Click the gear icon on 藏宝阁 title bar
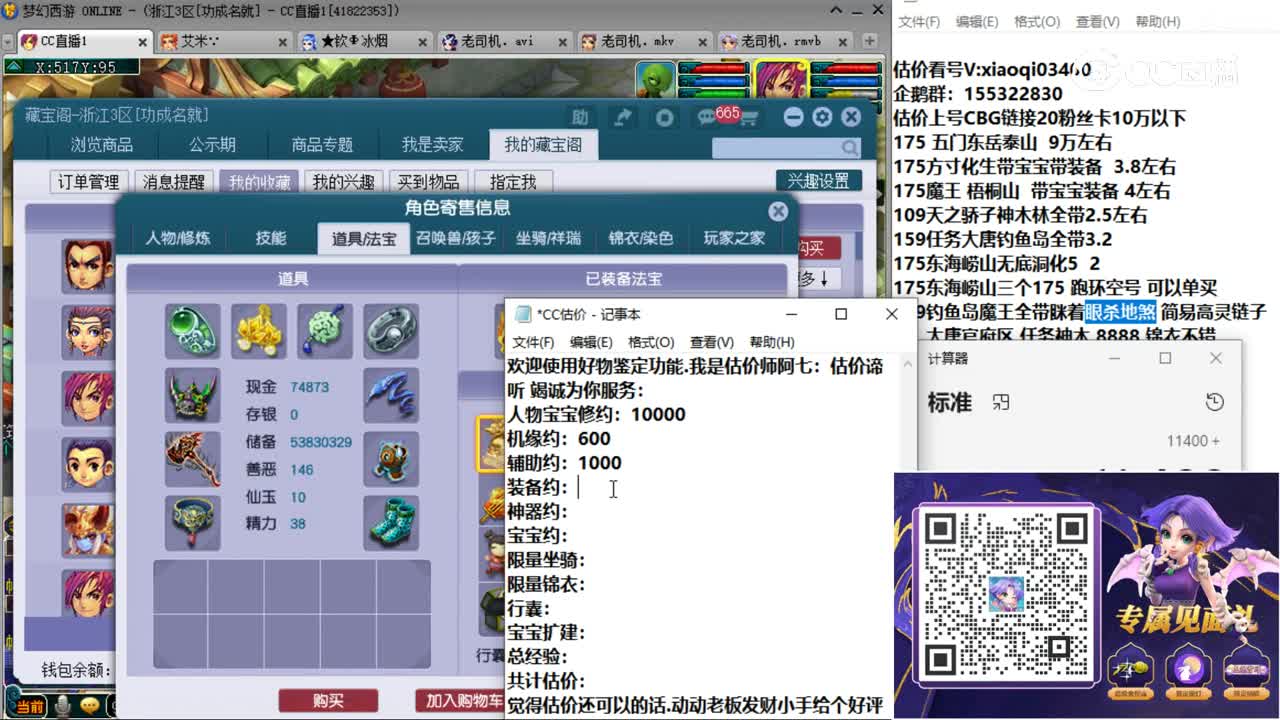The width and height of the screenshot is (1280, 720). pyautogui.click(x=823, y=116)
